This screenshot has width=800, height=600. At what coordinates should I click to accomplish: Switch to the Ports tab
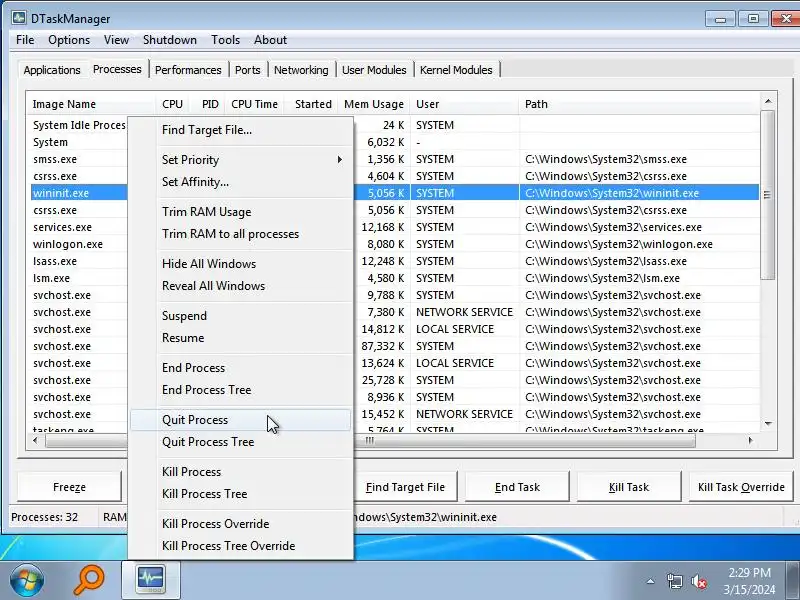click(247, 70)
